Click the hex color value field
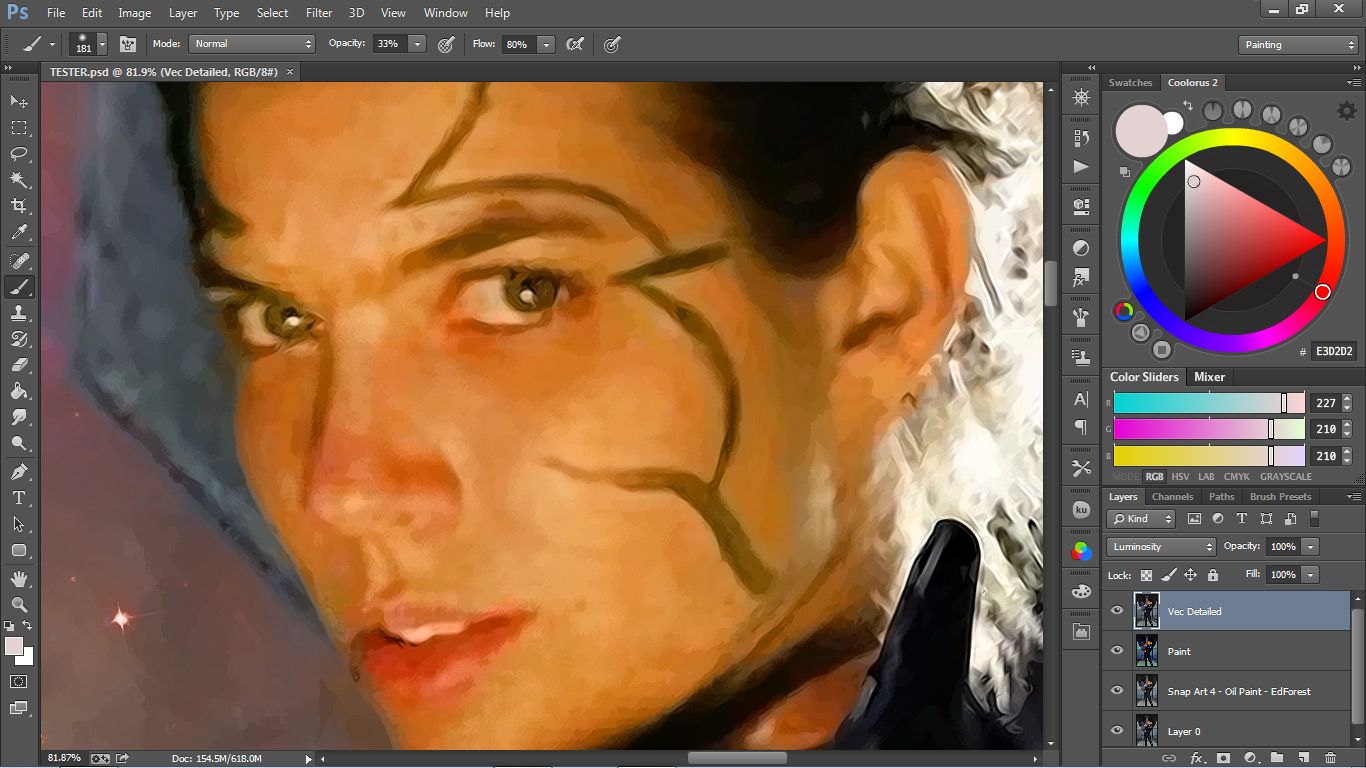 point(1333,352)
